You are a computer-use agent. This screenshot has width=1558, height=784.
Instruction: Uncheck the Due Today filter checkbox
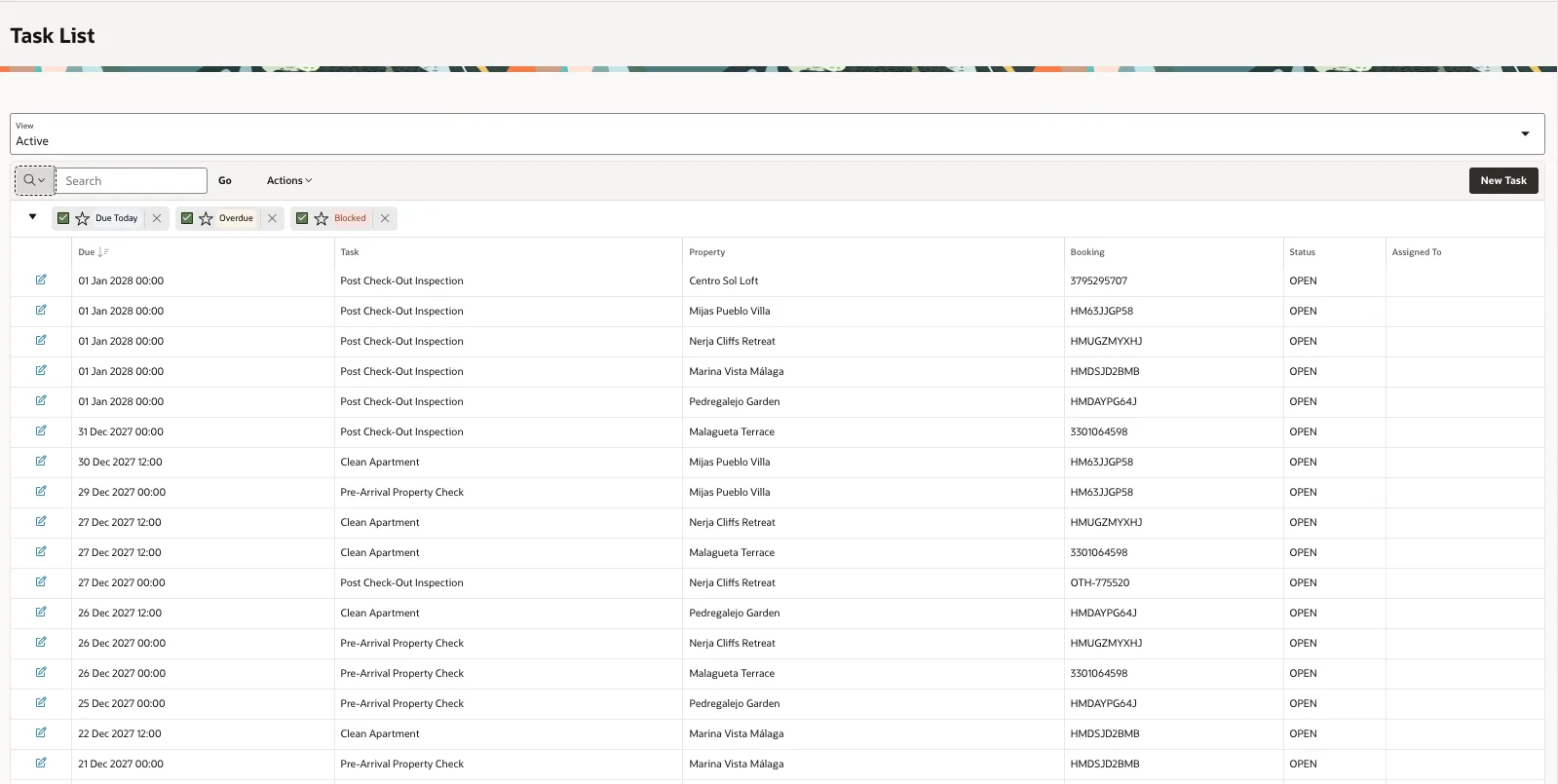click(x=63, y=218)
